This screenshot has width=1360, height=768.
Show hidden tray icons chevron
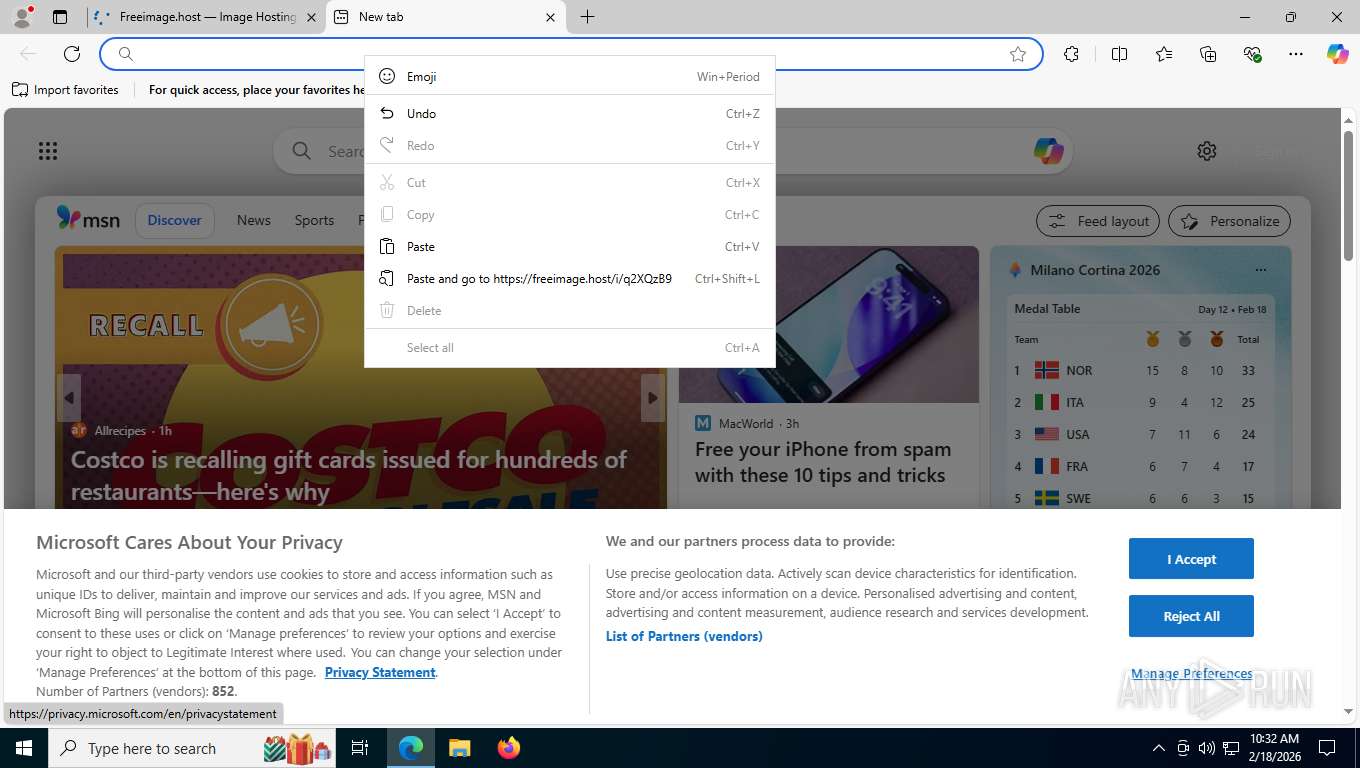pyautogui.click(x=1158, y=748)
